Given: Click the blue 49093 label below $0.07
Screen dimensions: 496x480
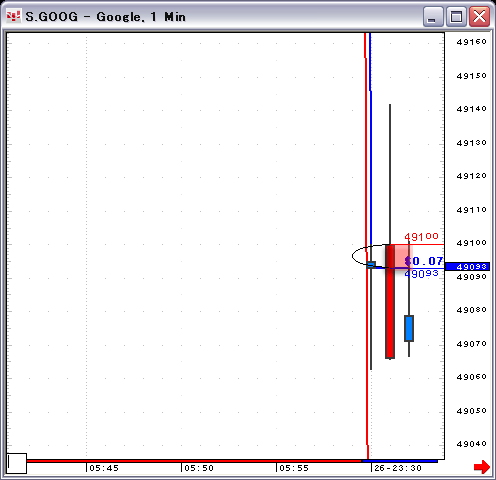Looking at the screenshot, I should tap(421, 274).
